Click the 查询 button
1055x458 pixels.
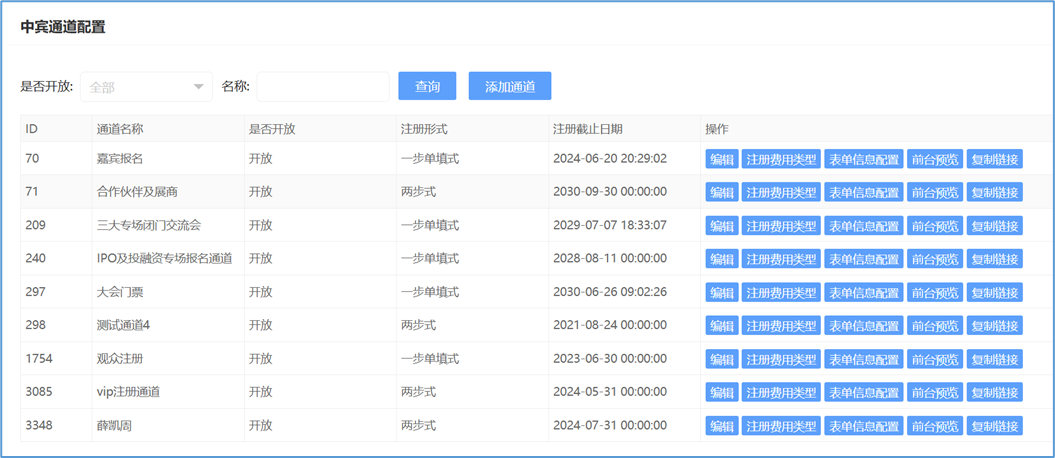[427, 87]
